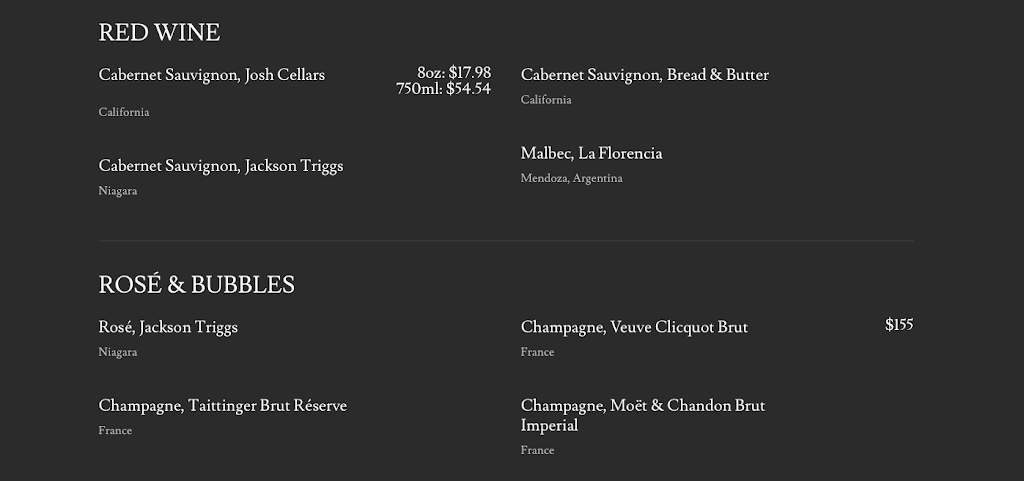Select Cabernet Sauvignon, Josh Cellars item
The image size is (1024, 481).
[x=211, y=75]
